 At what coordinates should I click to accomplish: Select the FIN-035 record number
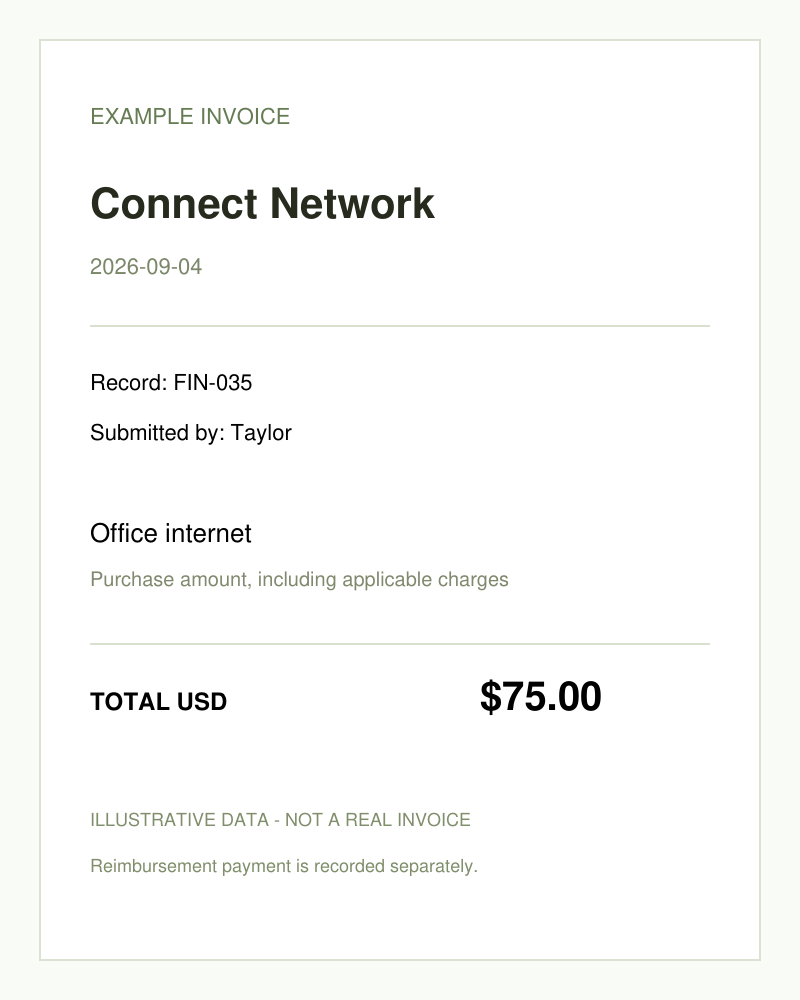213,383
